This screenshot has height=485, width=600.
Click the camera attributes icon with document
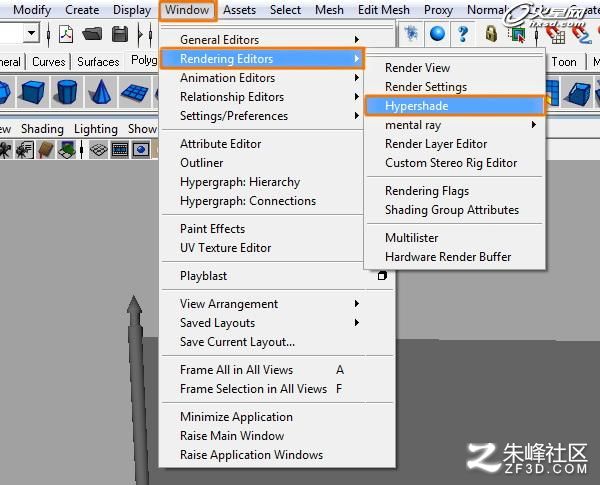[x=24, y=150]
